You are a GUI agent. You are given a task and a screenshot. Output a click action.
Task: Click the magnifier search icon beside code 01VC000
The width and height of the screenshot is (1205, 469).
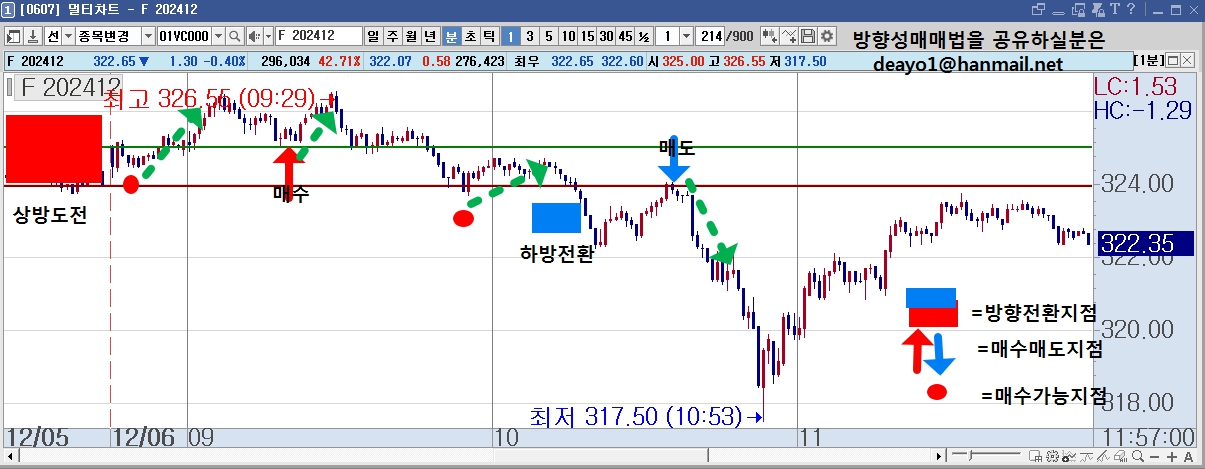click(x=234, y=36)
